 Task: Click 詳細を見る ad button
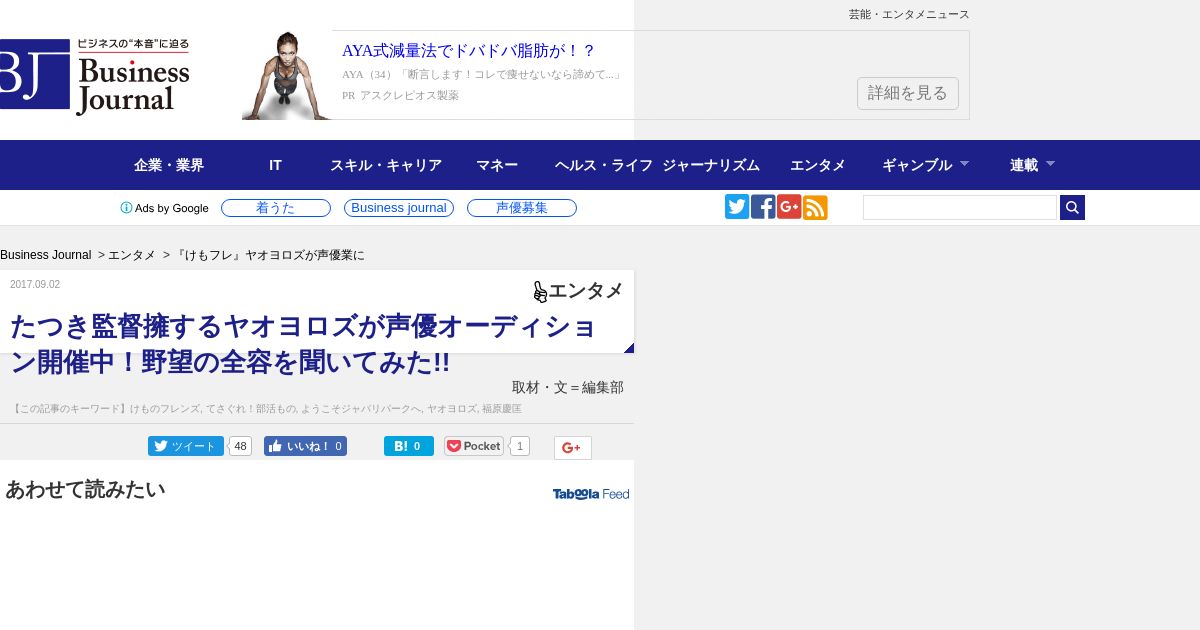pos(908,93)
